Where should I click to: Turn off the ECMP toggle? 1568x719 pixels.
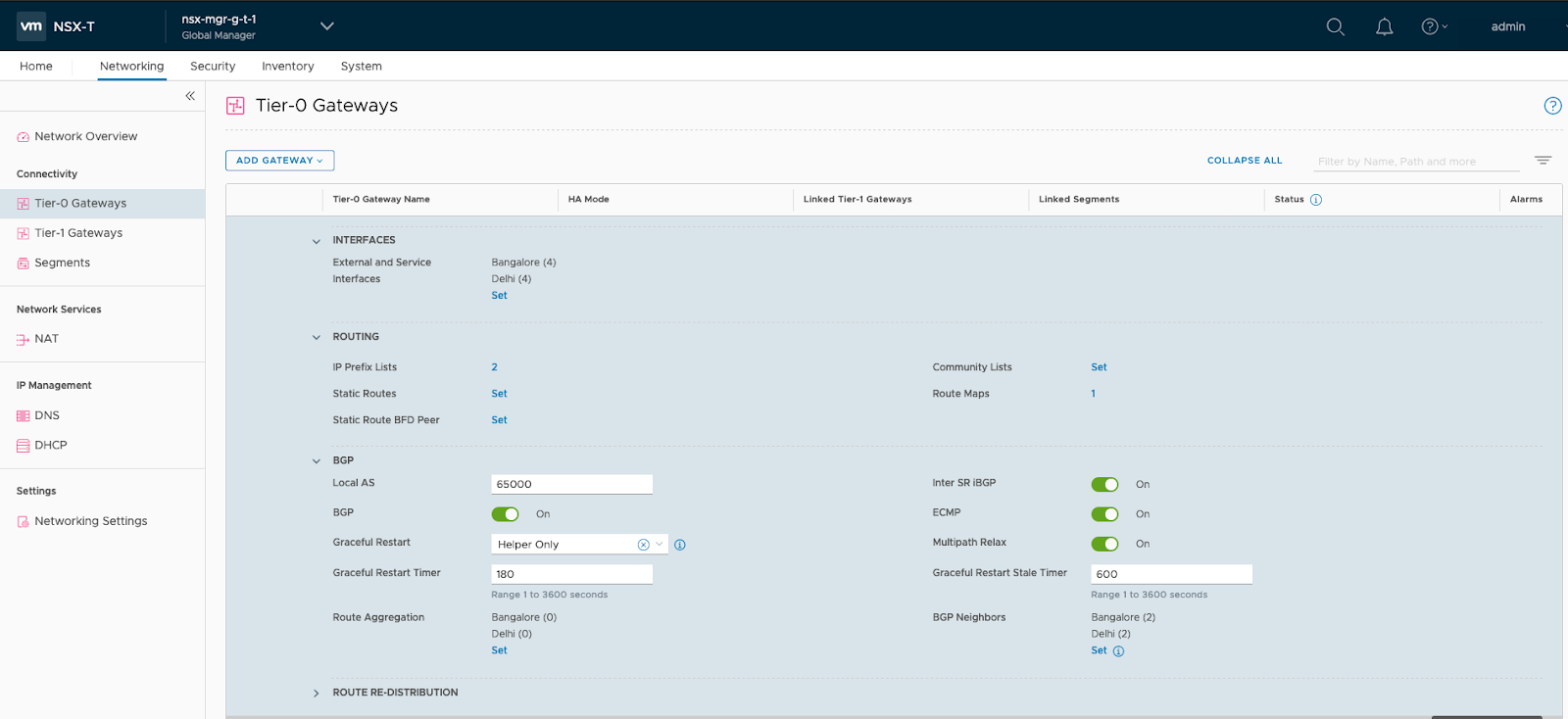pyautogui.click(x=1104, y=514)
